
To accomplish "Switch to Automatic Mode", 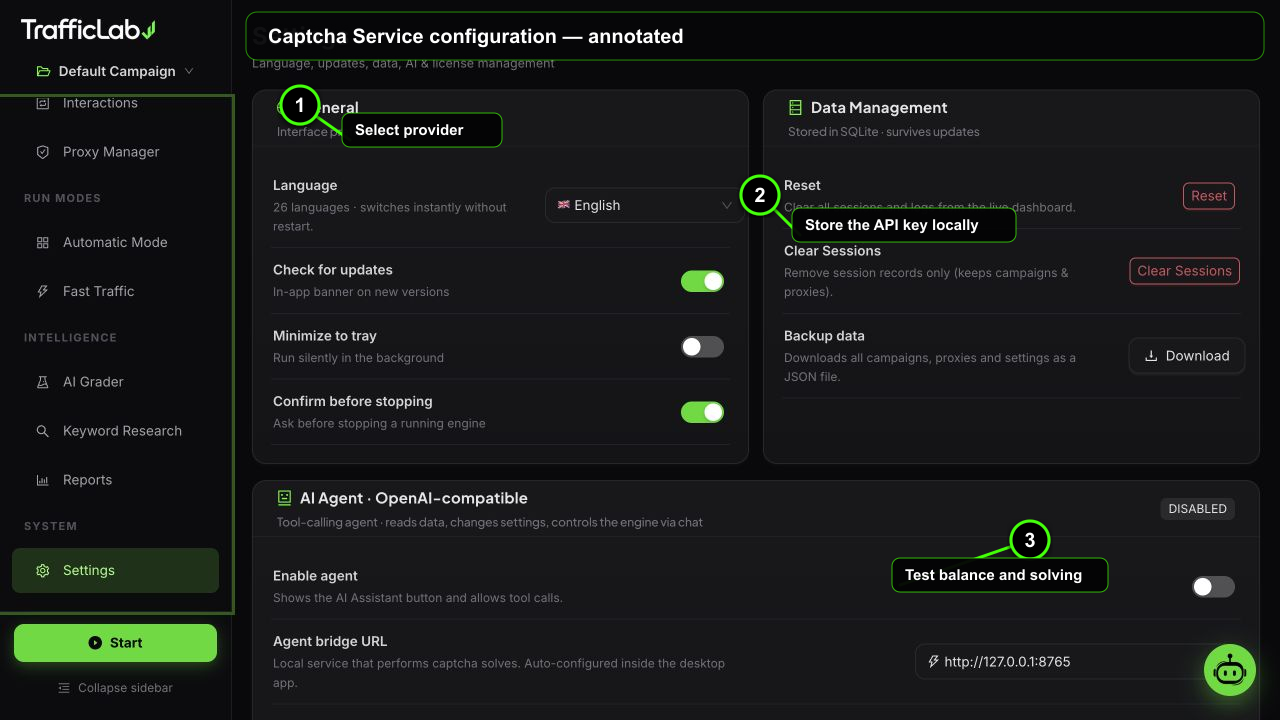I will click(115, 242).
